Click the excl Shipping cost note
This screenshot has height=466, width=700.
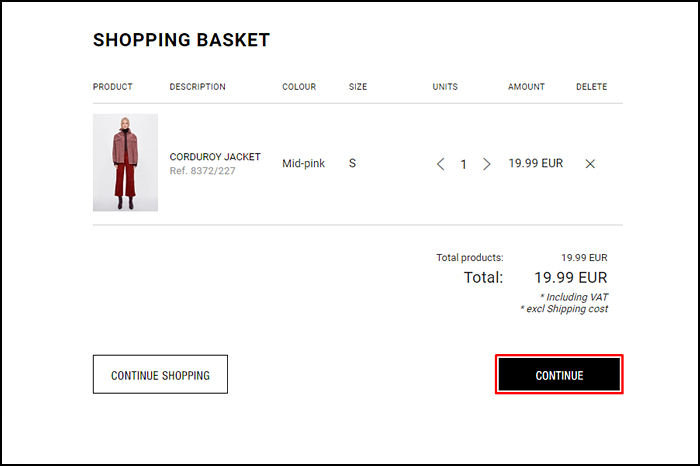coord(564,309)
